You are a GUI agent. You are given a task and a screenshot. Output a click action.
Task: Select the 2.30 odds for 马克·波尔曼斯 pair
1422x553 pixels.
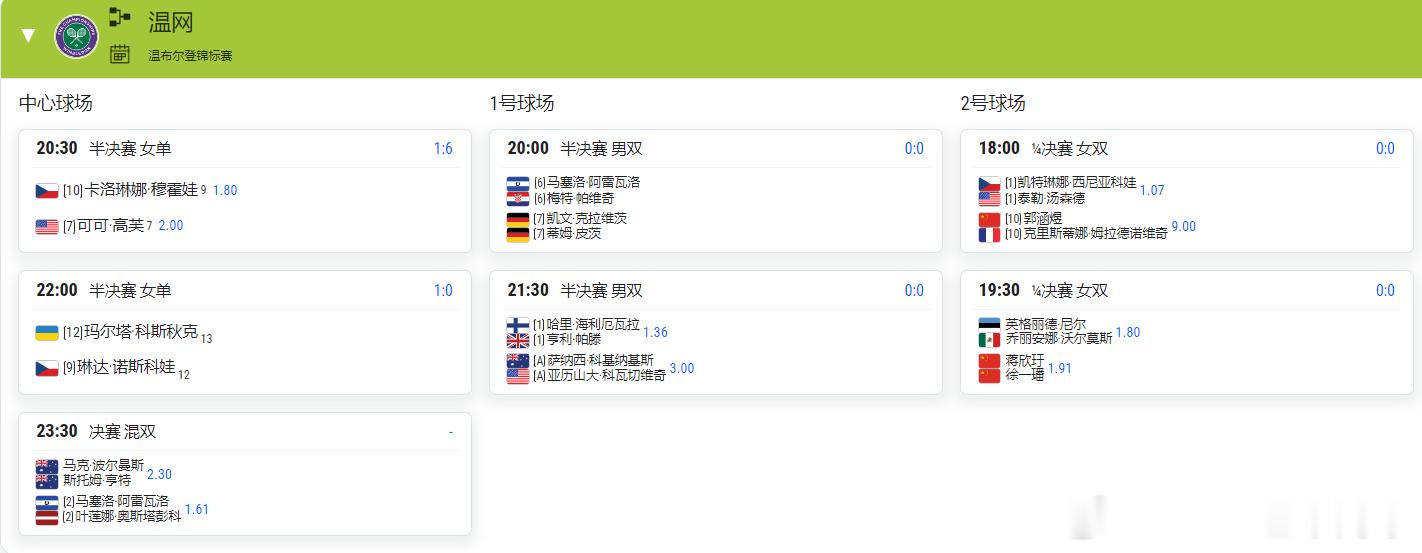click(159, 475)
